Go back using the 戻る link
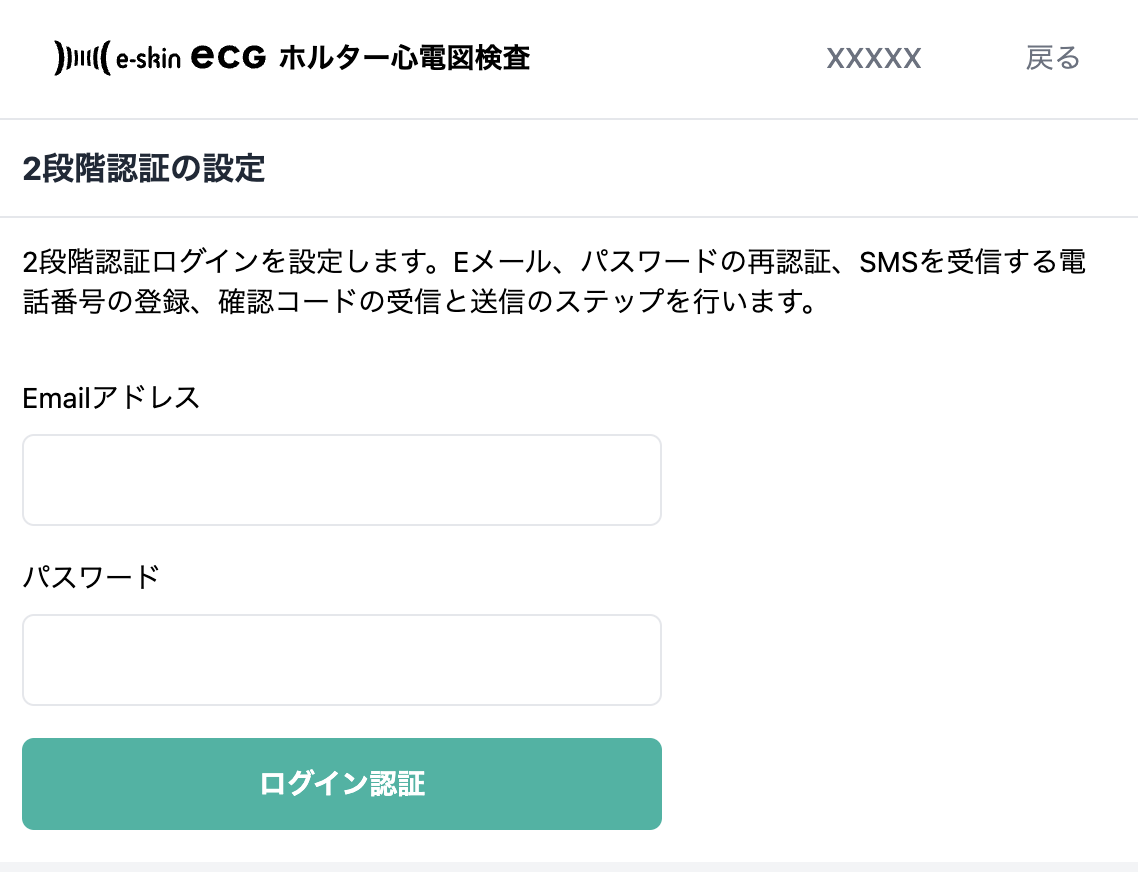 (x=1053, y=59)
